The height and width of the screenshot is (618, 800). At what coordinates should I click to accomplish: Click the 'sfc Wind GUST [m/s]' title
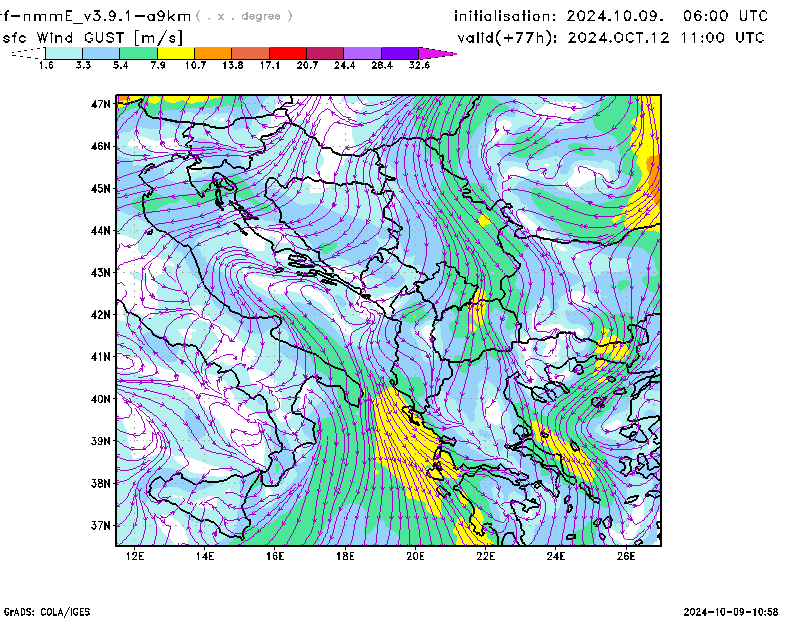92,38
